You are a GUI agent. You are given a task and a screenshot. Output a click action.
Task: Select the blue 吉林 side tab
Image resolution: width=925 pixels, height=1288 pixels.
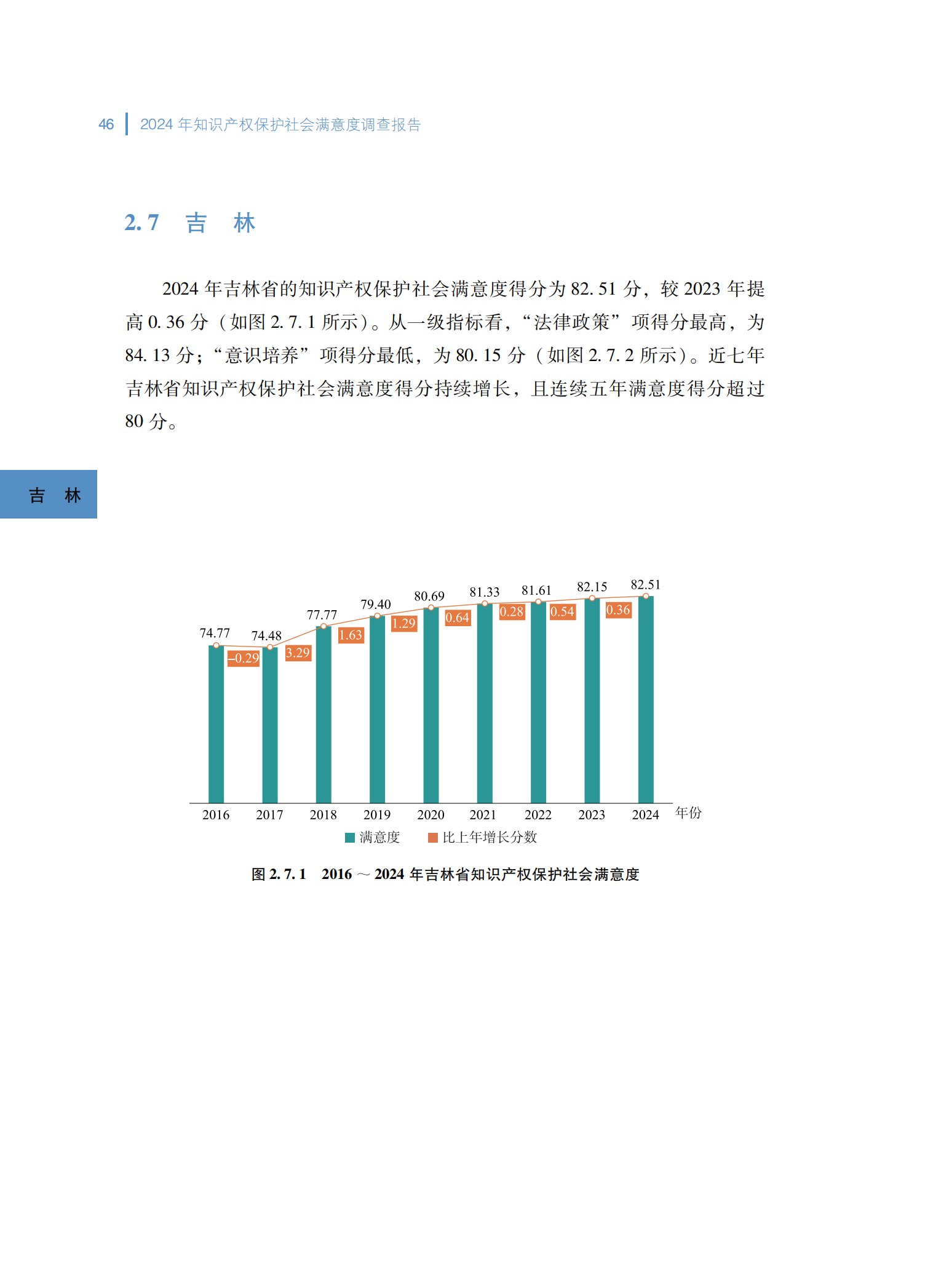point(49,495)
